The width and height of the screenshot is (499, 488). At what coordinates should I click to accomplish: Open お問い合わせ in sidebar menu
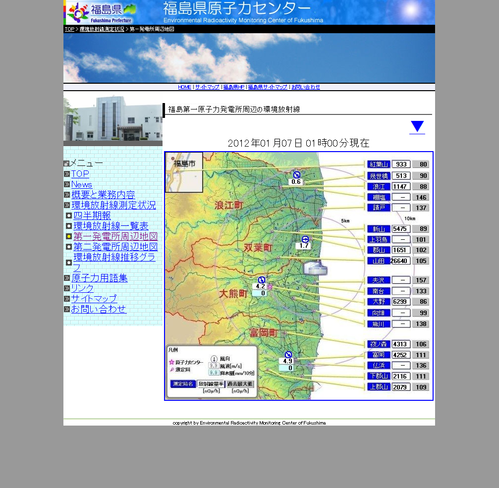(x=99, y=309)
